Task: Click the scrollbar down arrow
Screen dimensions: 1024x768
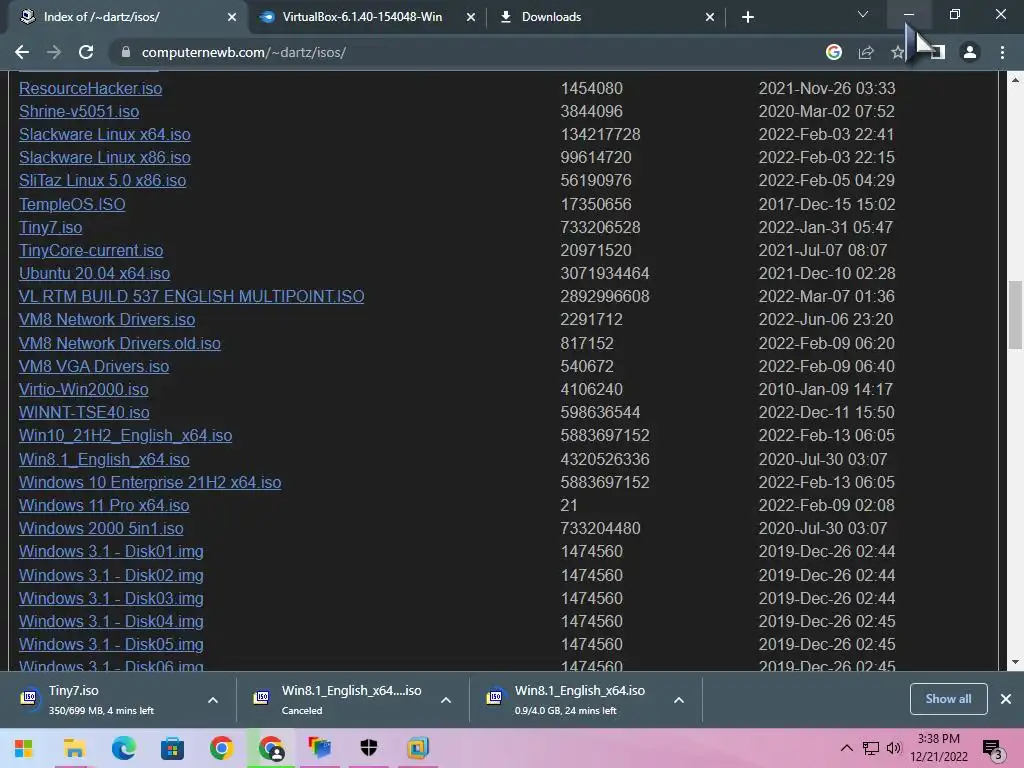Action: coord(1015,662)
